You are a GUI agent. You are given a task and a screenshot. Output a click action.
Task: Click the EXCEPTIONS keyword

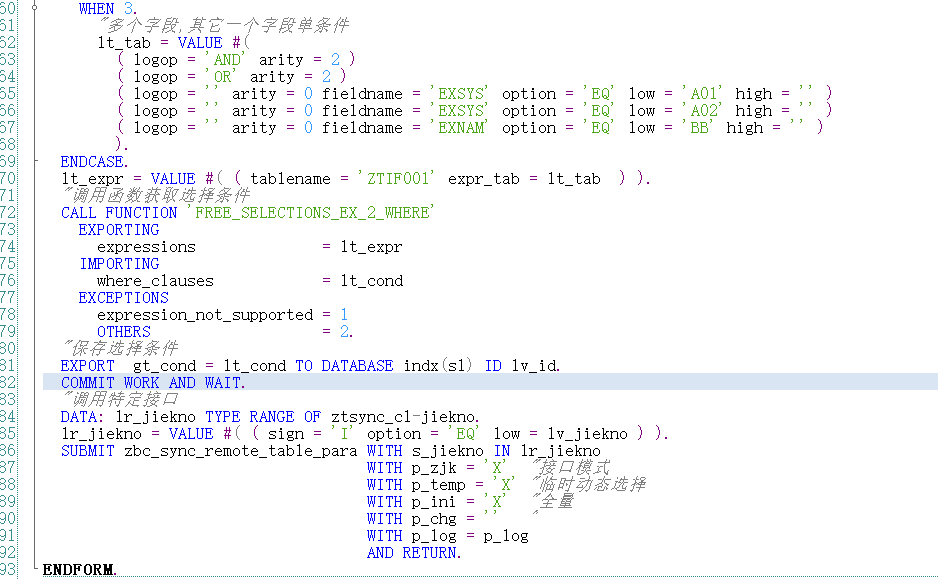[123, 298]
